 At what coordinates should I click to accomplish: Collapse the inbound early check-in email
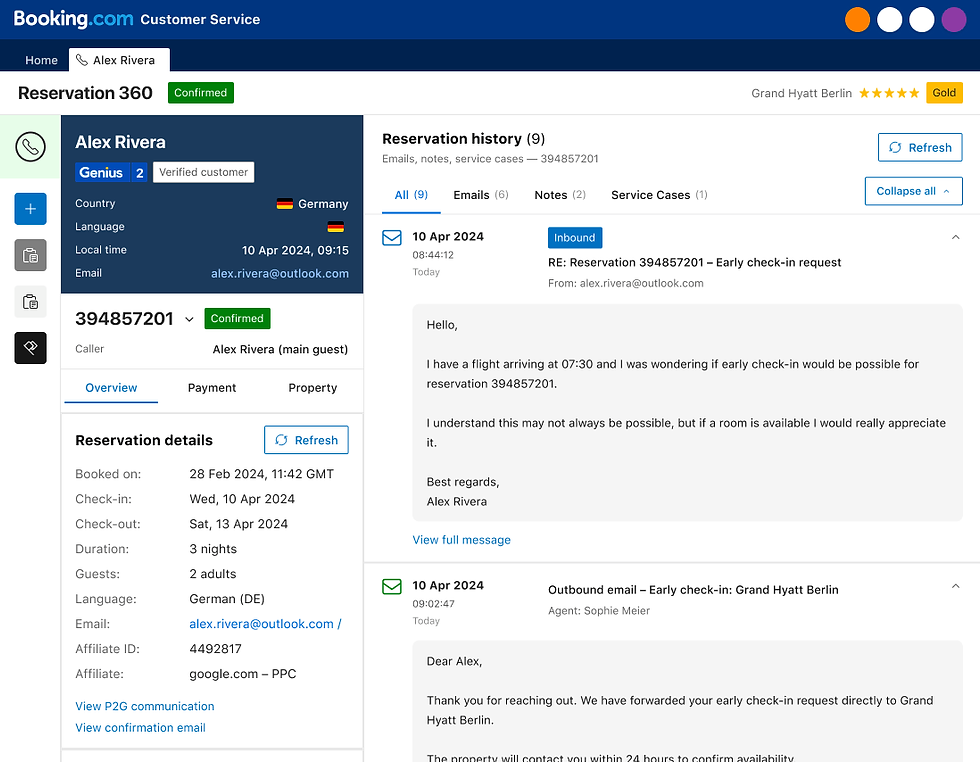(x=955, y=238)
